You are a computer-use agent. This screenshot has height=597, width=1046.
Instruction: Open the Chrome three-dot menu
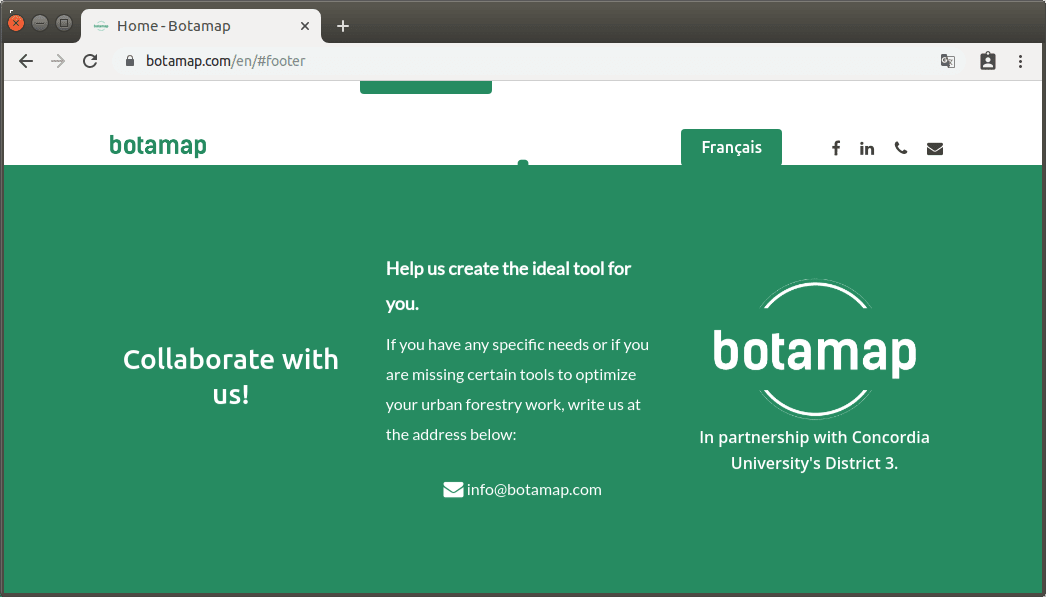[1020, 61]
